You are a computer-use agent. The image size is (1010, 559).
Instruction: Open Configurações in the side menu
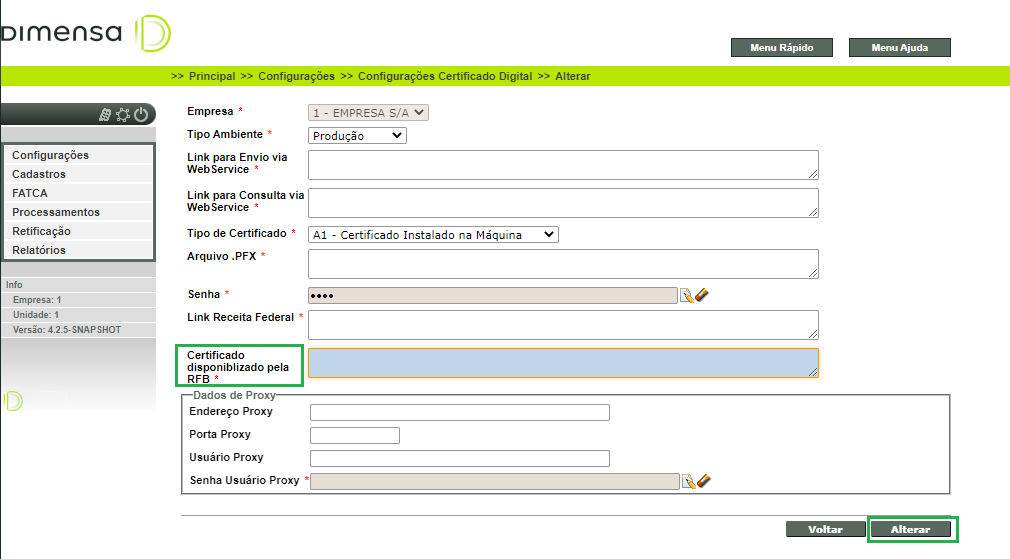pos(79,155)
